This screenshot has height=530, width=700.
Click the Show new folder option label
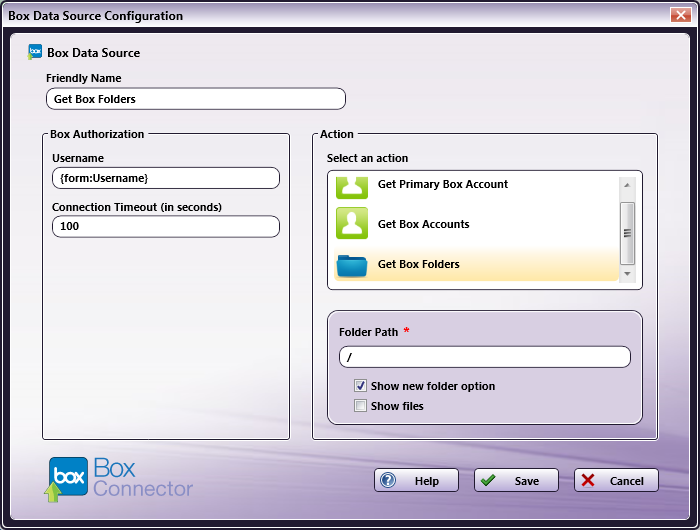pos(433,386)
